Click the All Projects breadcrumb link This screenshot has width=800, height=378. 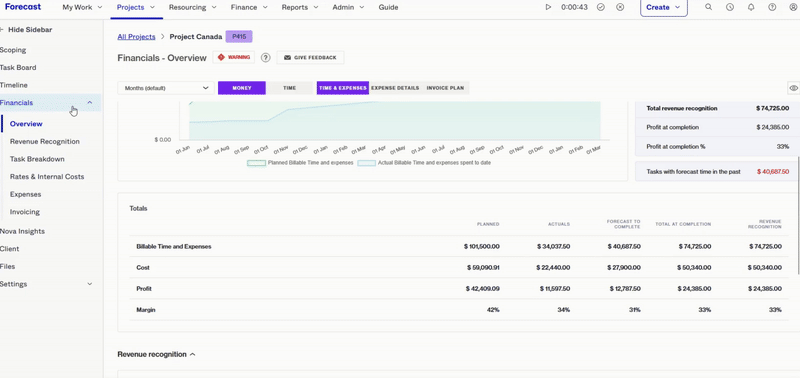pyautogui.click(x=136, y=37)
